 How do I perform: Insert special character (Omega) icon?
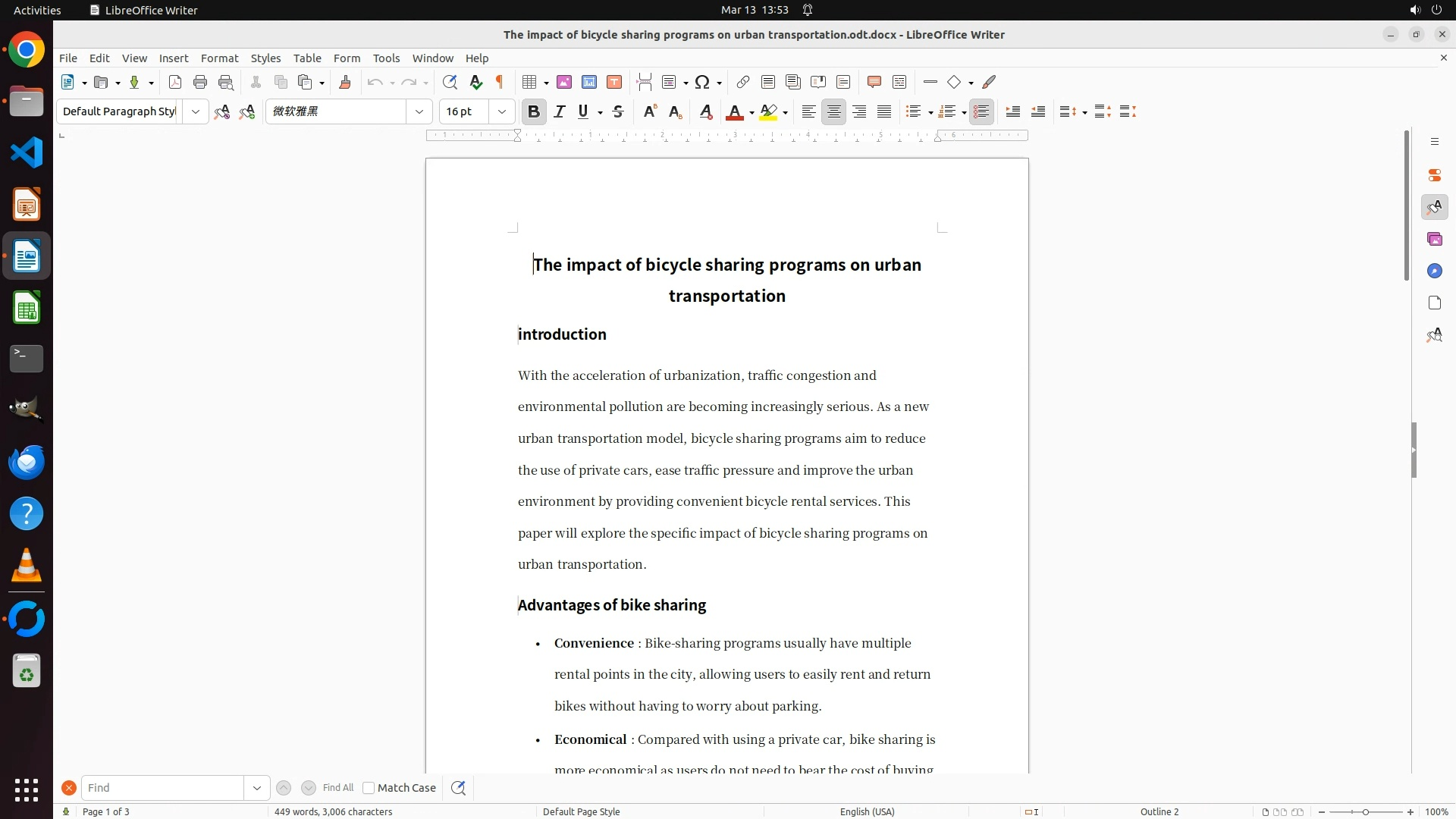click(x=702, y=83)
